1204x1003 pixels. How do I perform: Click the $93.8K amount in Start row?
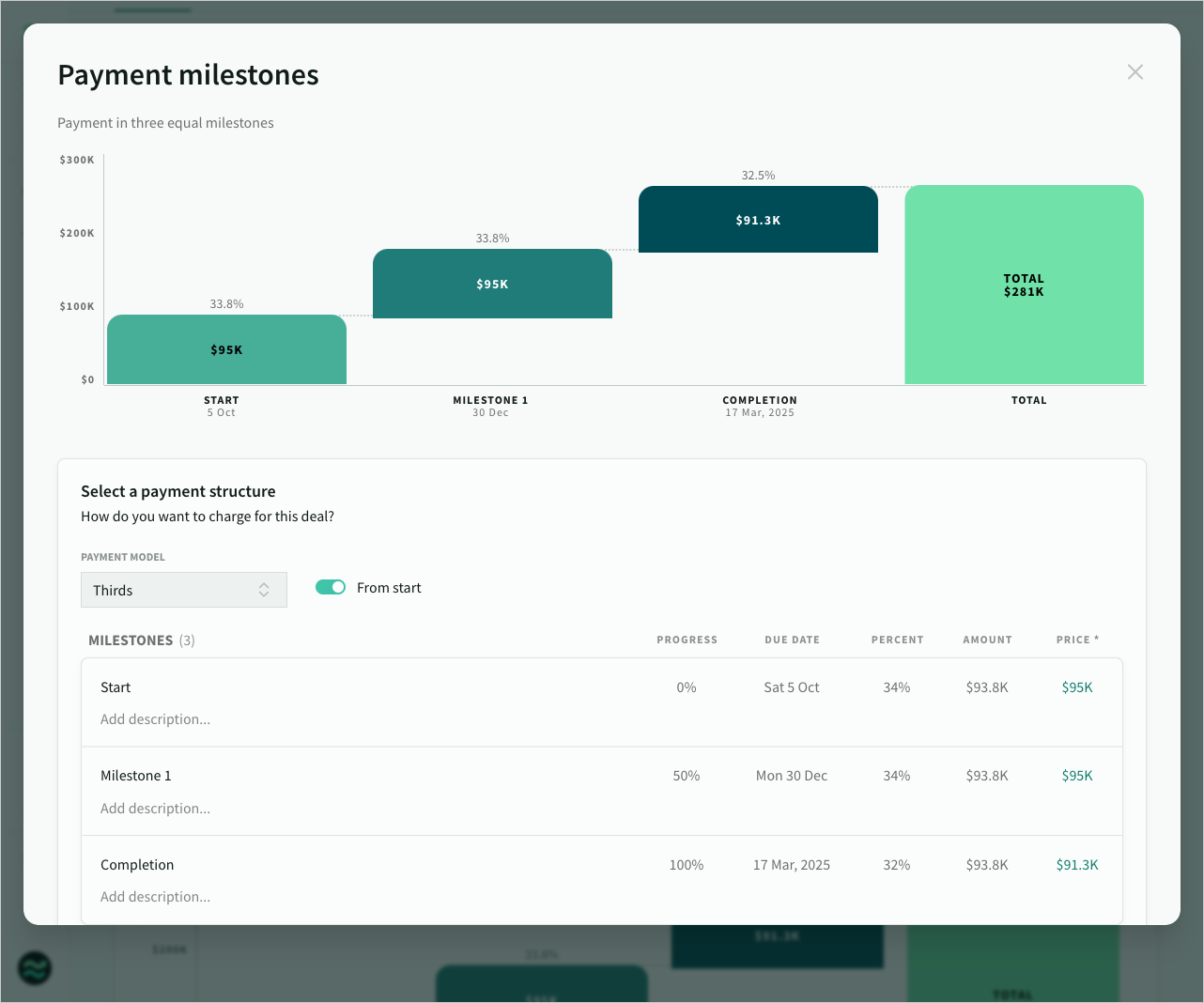click(x=987, y=687)
